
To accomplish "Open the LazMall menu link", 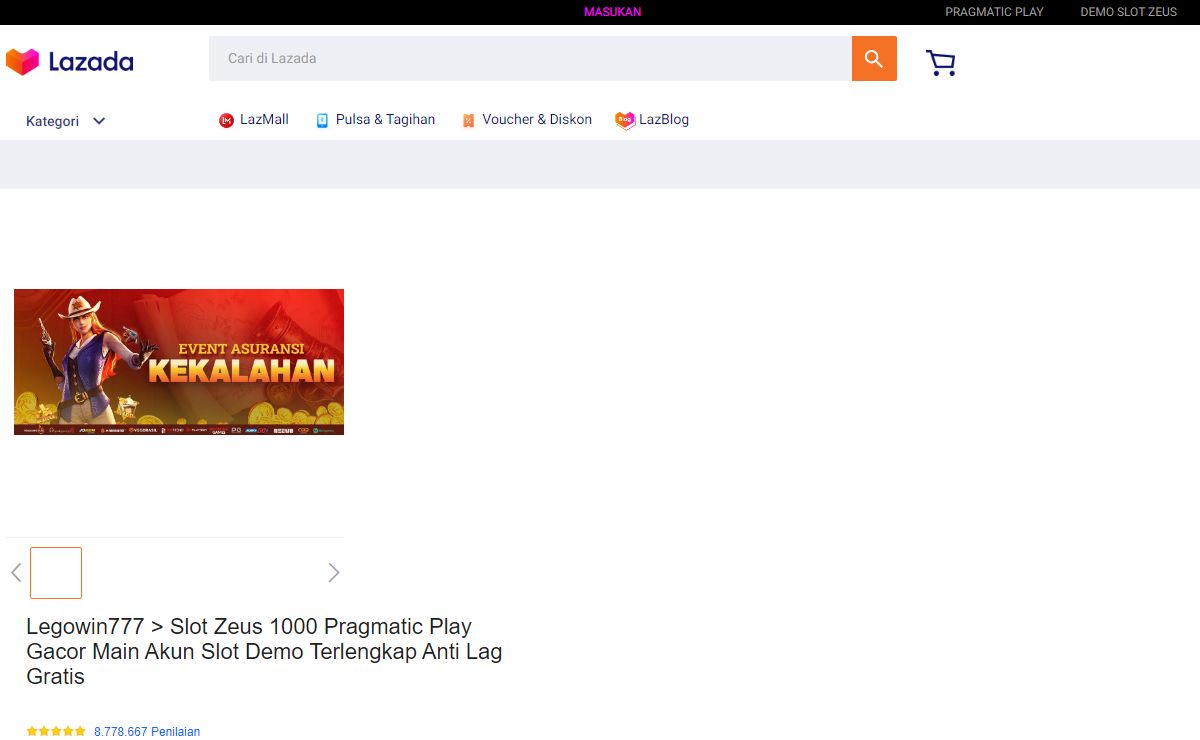I will pyautogui.click(x=264, y=120).
